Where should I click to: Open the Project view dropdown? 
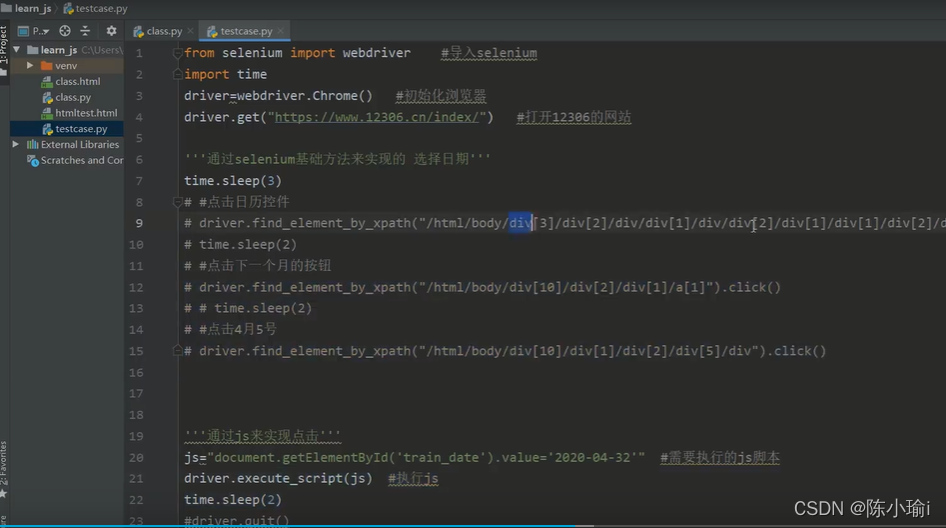[34, 31]
